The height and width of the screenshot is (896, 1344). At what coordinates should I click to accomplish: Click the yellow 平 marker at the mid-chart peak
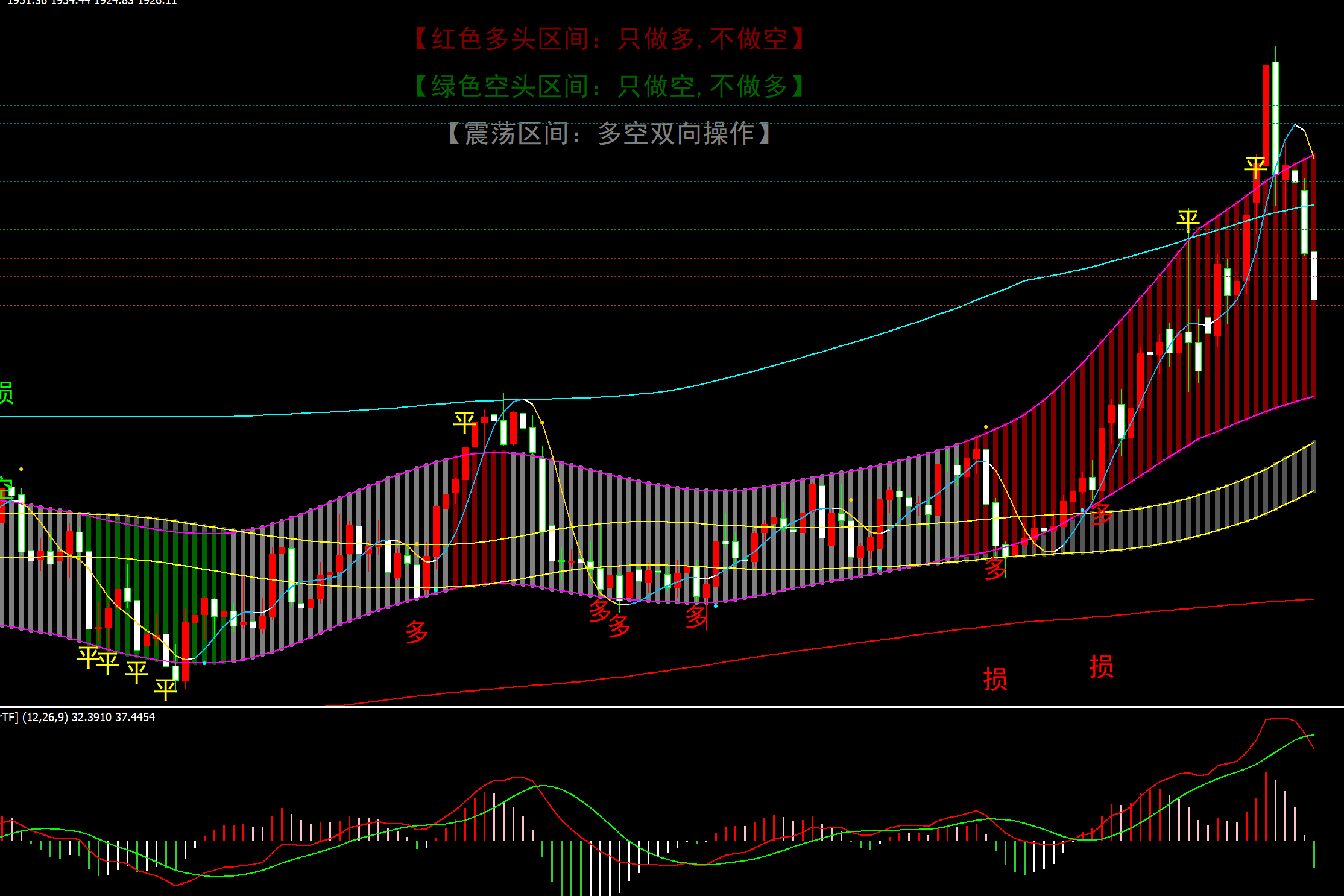click(x=464, y=423)
